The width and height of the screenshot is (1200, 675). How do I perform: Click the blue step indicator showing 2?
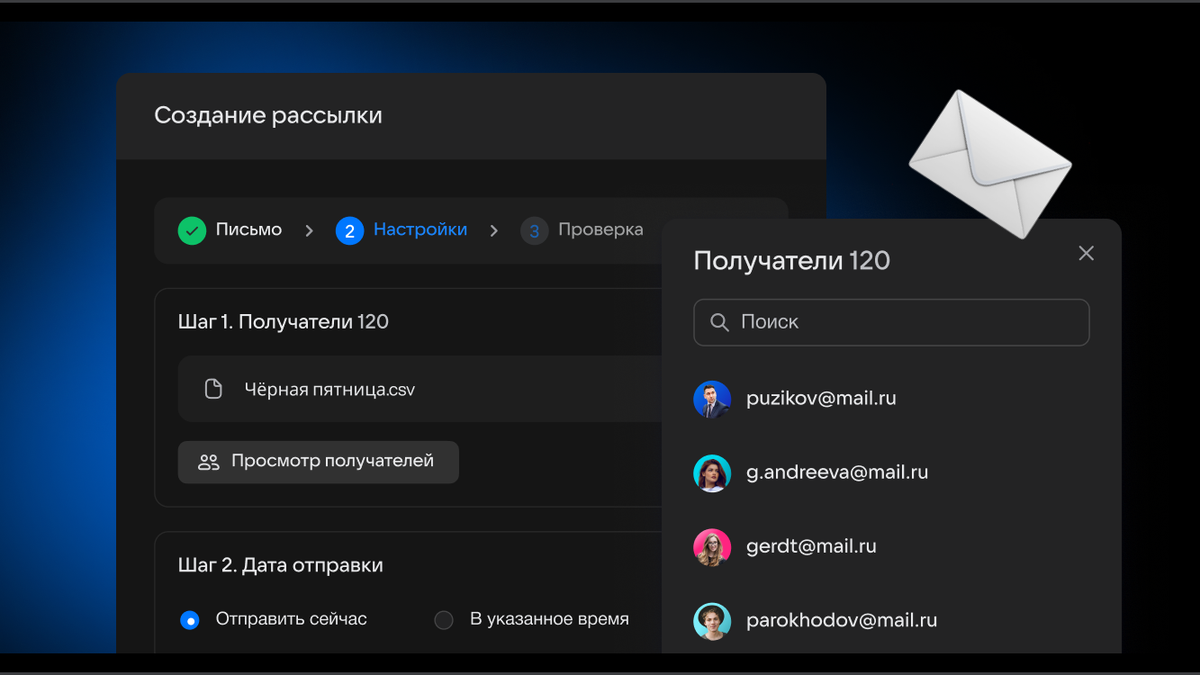click(349, 230)
